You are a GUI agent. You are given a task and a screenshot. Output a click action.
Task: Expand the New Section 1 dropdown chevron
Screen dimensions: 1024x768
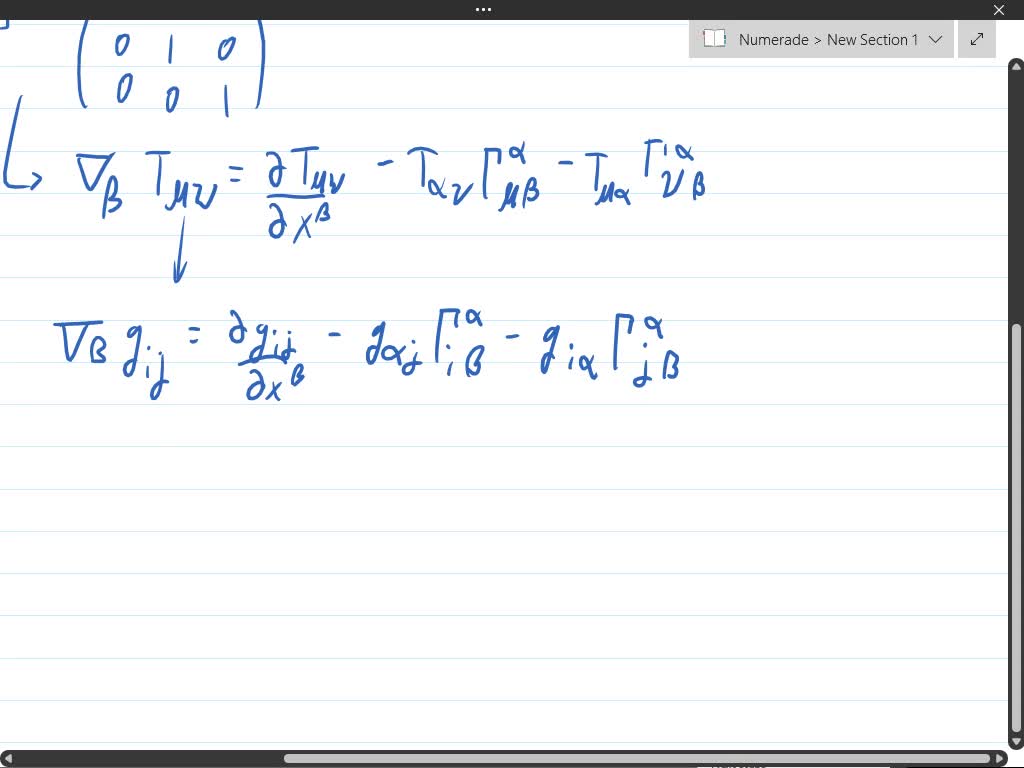pyautogui.click(x=936, y=39)
